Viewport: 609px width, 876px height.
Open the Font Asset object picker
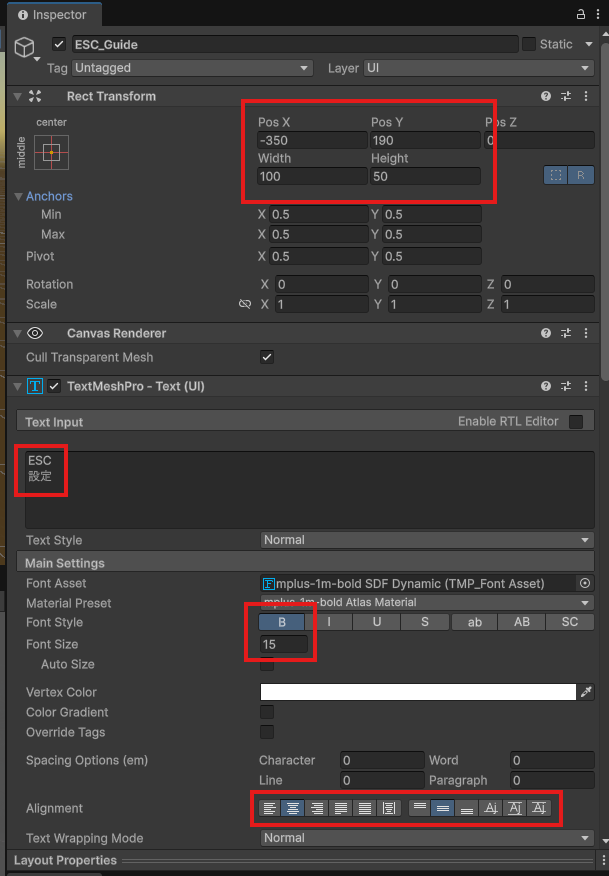585,583
